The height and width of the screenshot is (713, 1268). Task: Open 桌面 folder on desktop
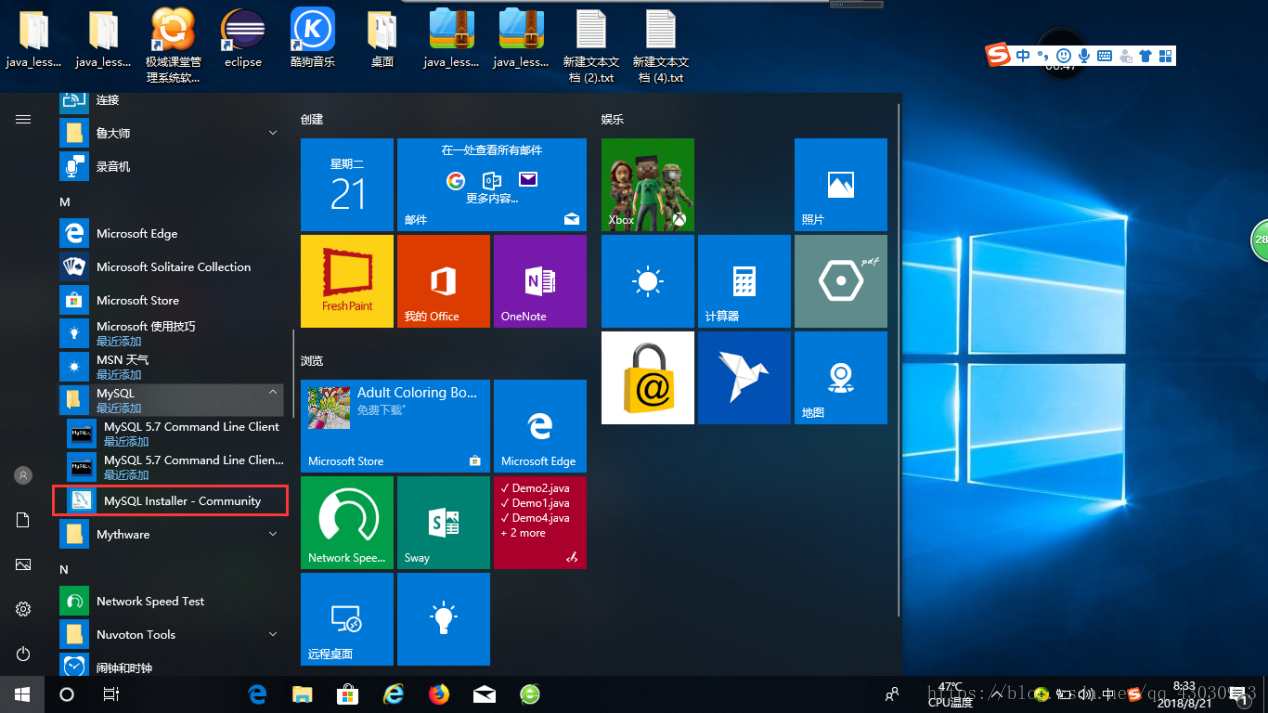tap(382, 39)
